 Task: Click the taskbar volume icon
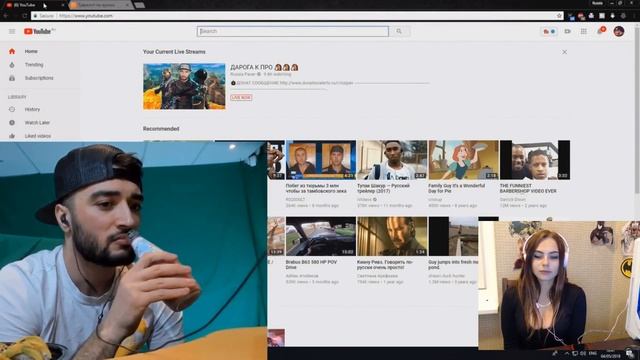click(x=583, y=353)
